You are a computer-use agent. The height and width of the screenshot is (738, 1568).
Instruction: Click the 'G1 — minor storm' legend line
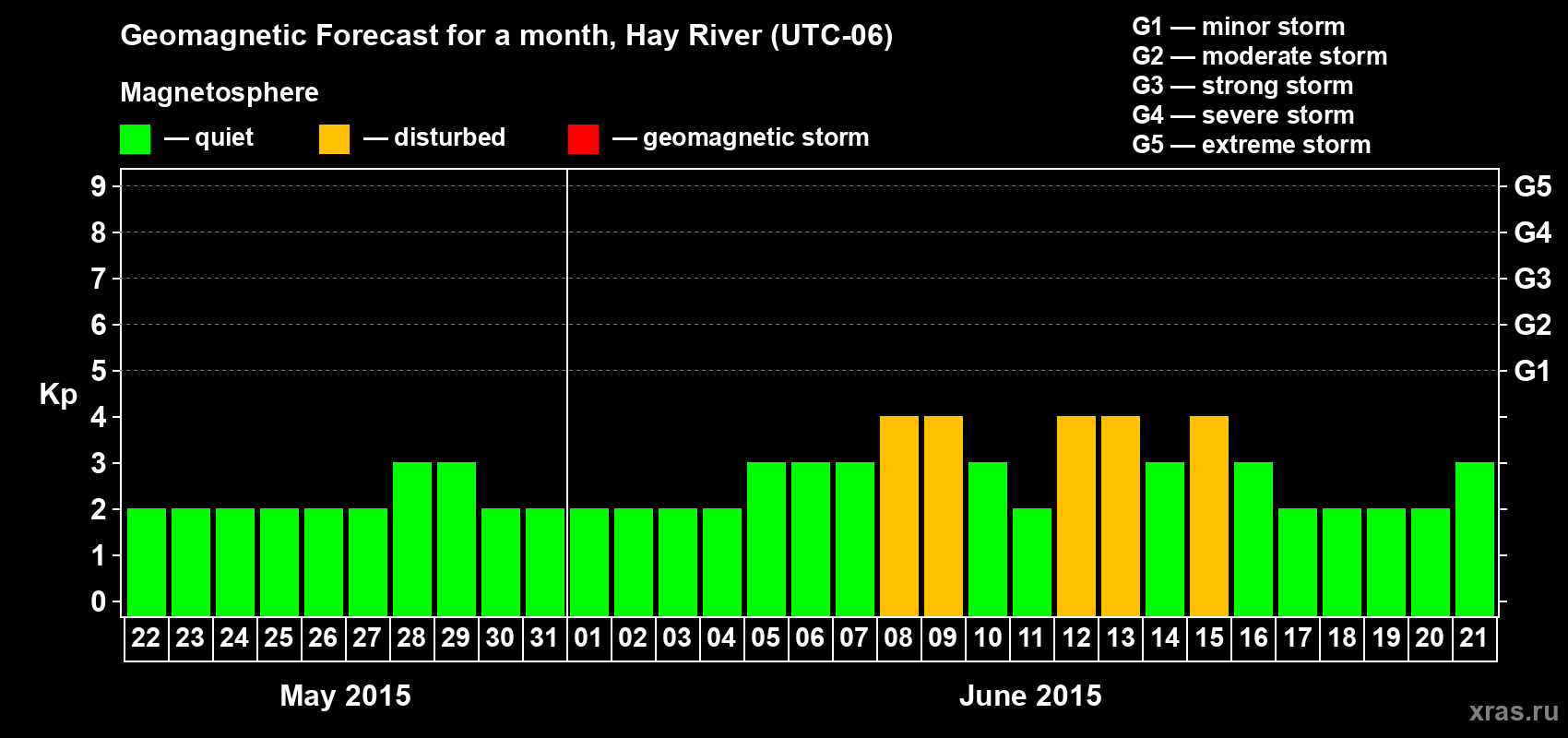tap(1239, 27)
